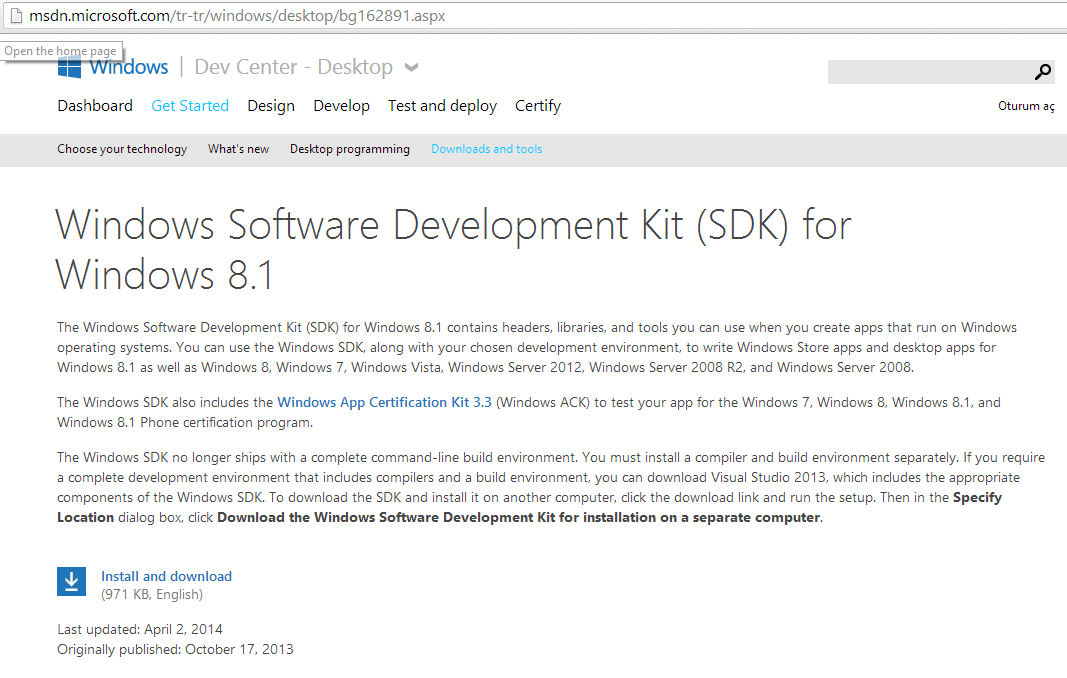Open the Dashboard menu item
The image size is (1067, 678).
pos(95,106)
